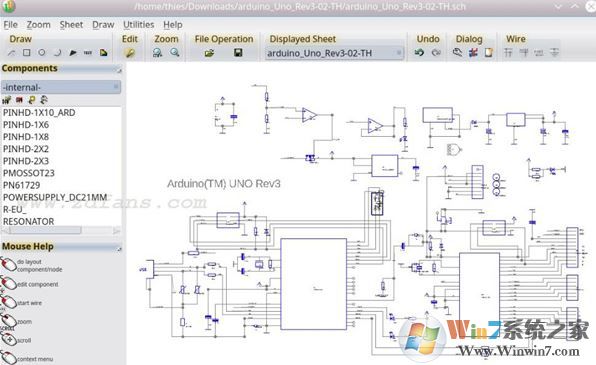Expand the -internal- library dropdown

[x=61, y=87]
